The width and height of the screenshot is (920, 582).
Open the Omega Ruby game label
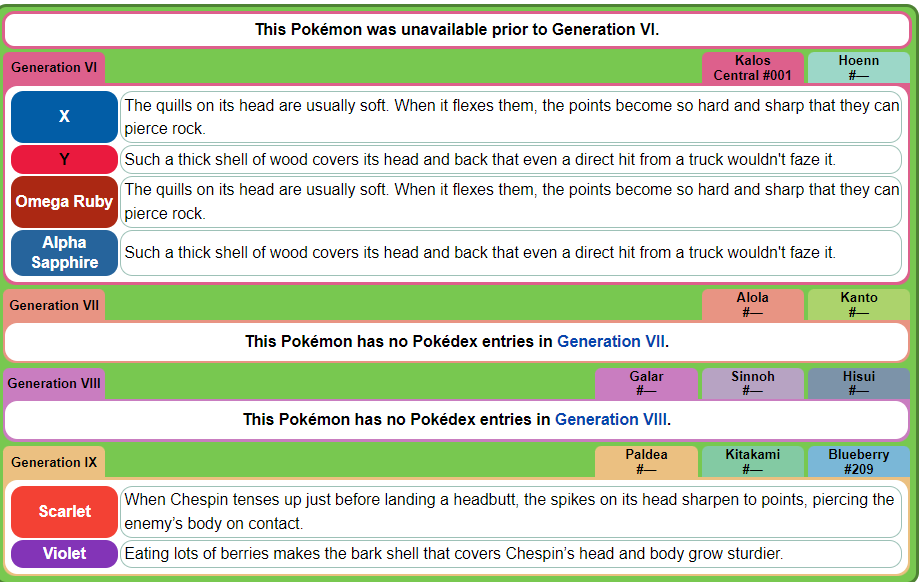65,202
